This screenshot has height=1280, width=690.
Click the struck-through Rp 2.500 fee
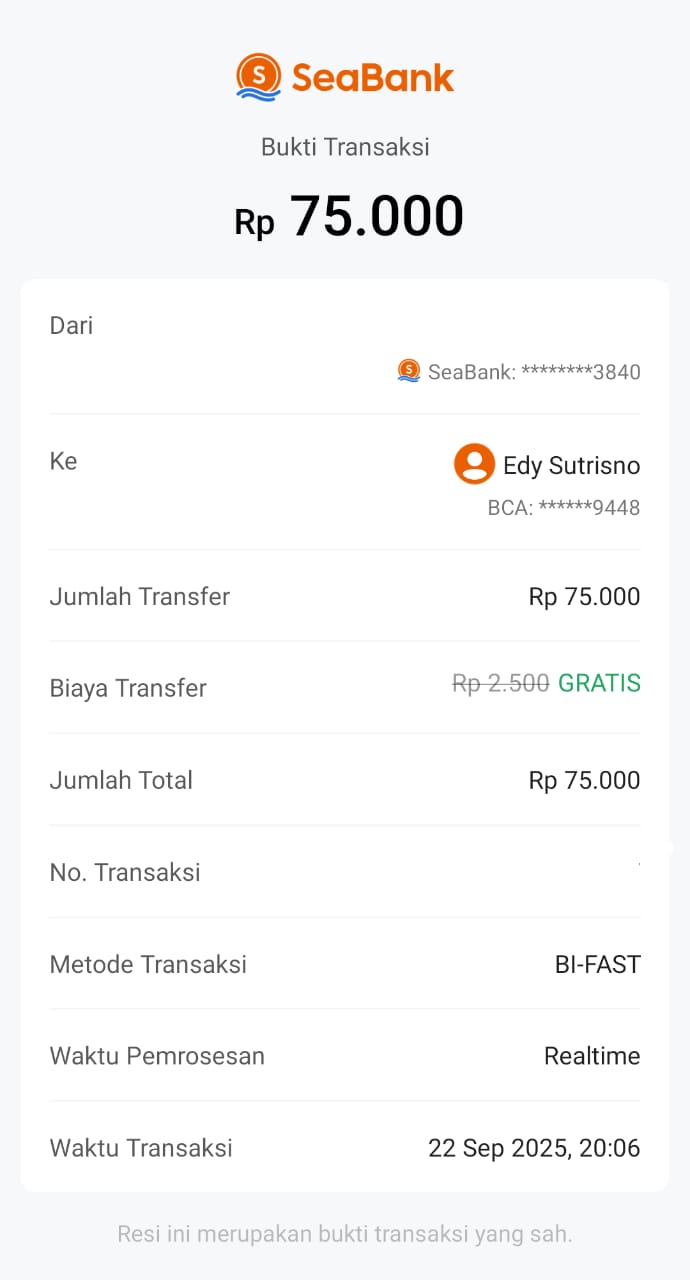(500, 683)
